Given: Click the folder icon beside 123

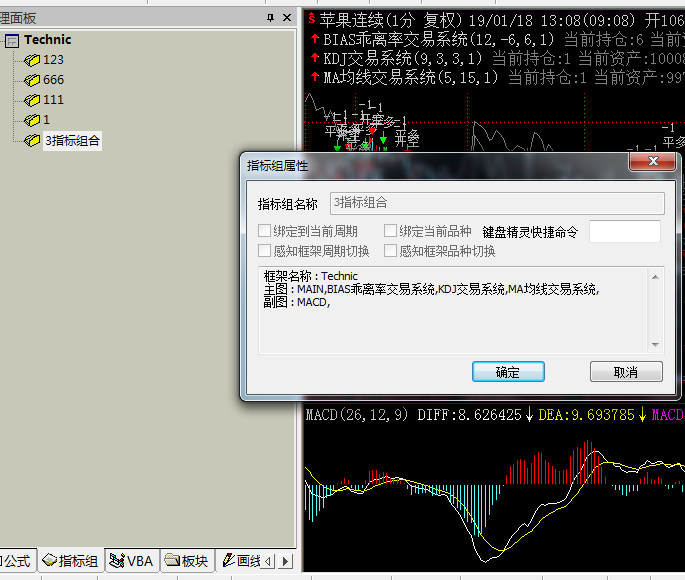Looking at the screenshot, I should (x=32, y=60).
